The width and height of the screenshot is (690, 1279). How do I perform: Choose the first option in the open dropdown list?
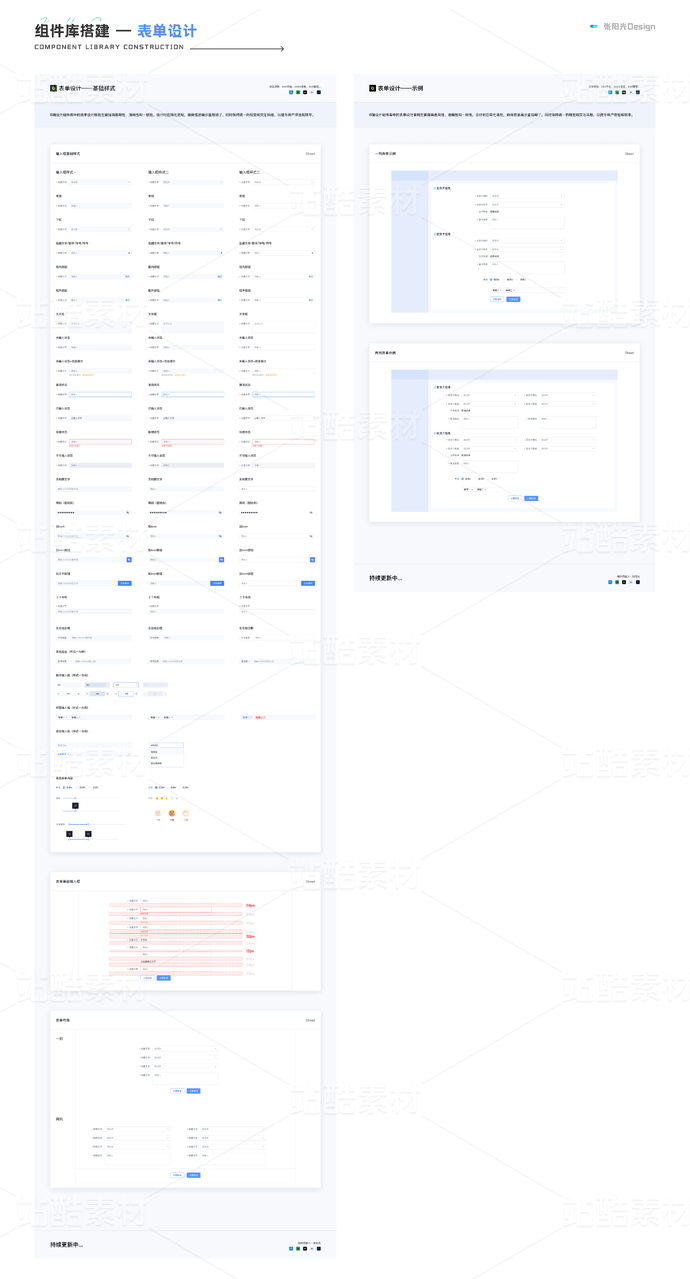tap(165, 752)
